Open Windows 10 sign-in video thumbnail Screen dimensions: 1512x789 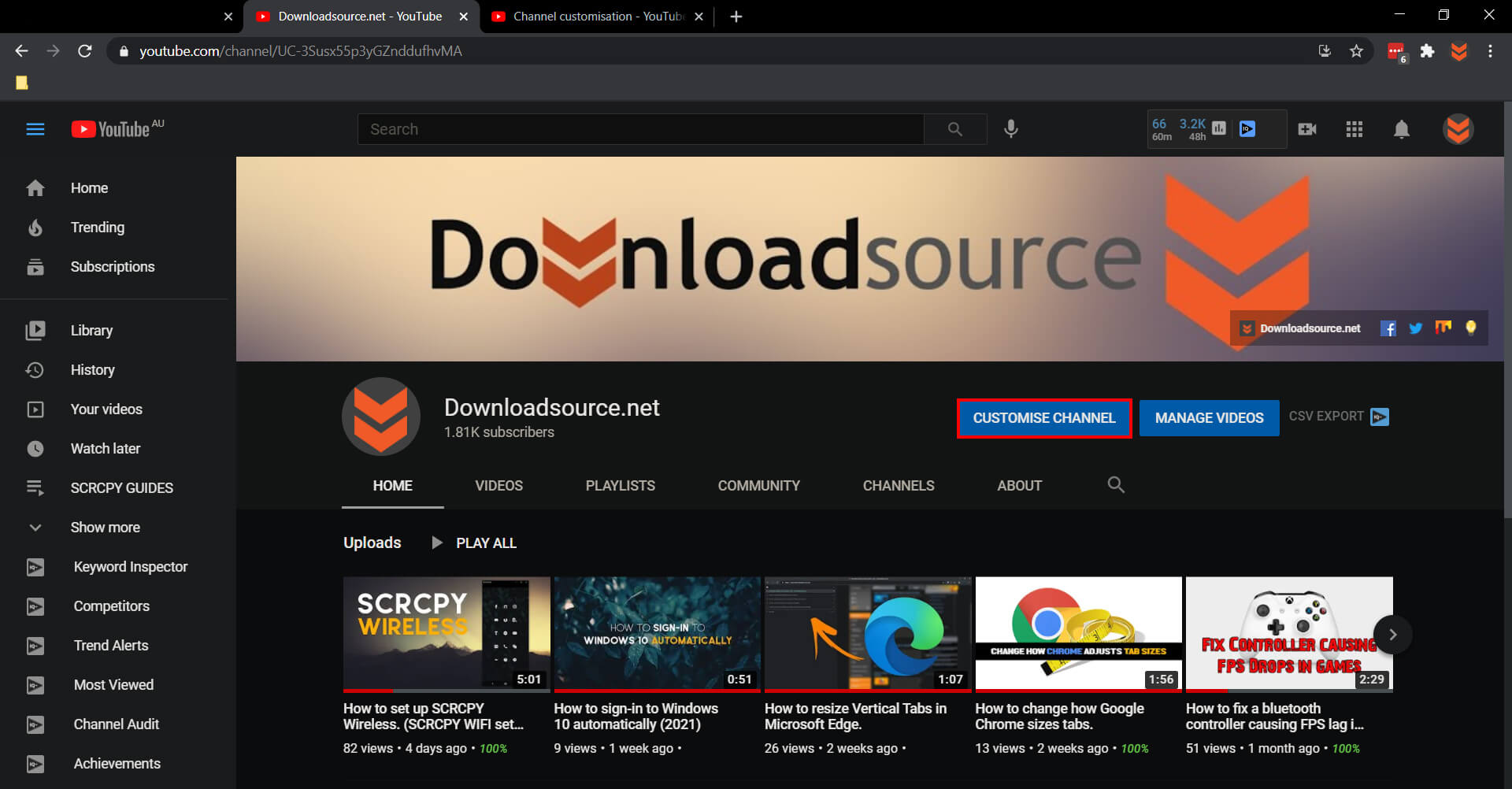point(658,635)
